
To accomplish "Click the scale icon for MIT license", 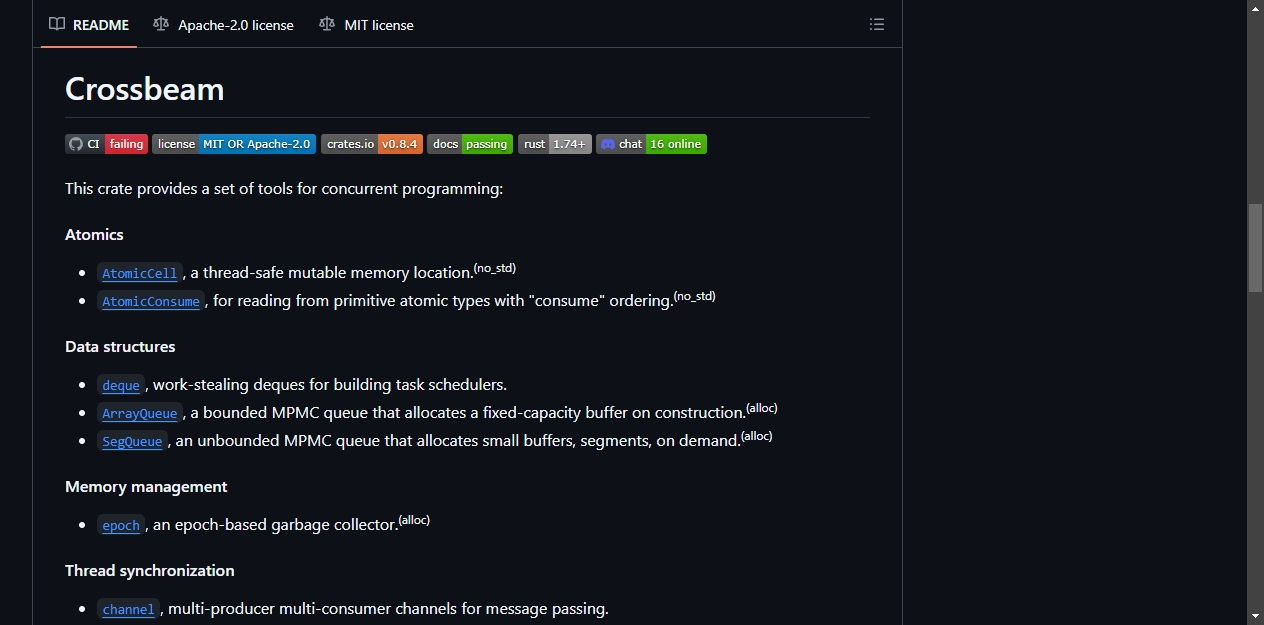I will click(327, 24).
